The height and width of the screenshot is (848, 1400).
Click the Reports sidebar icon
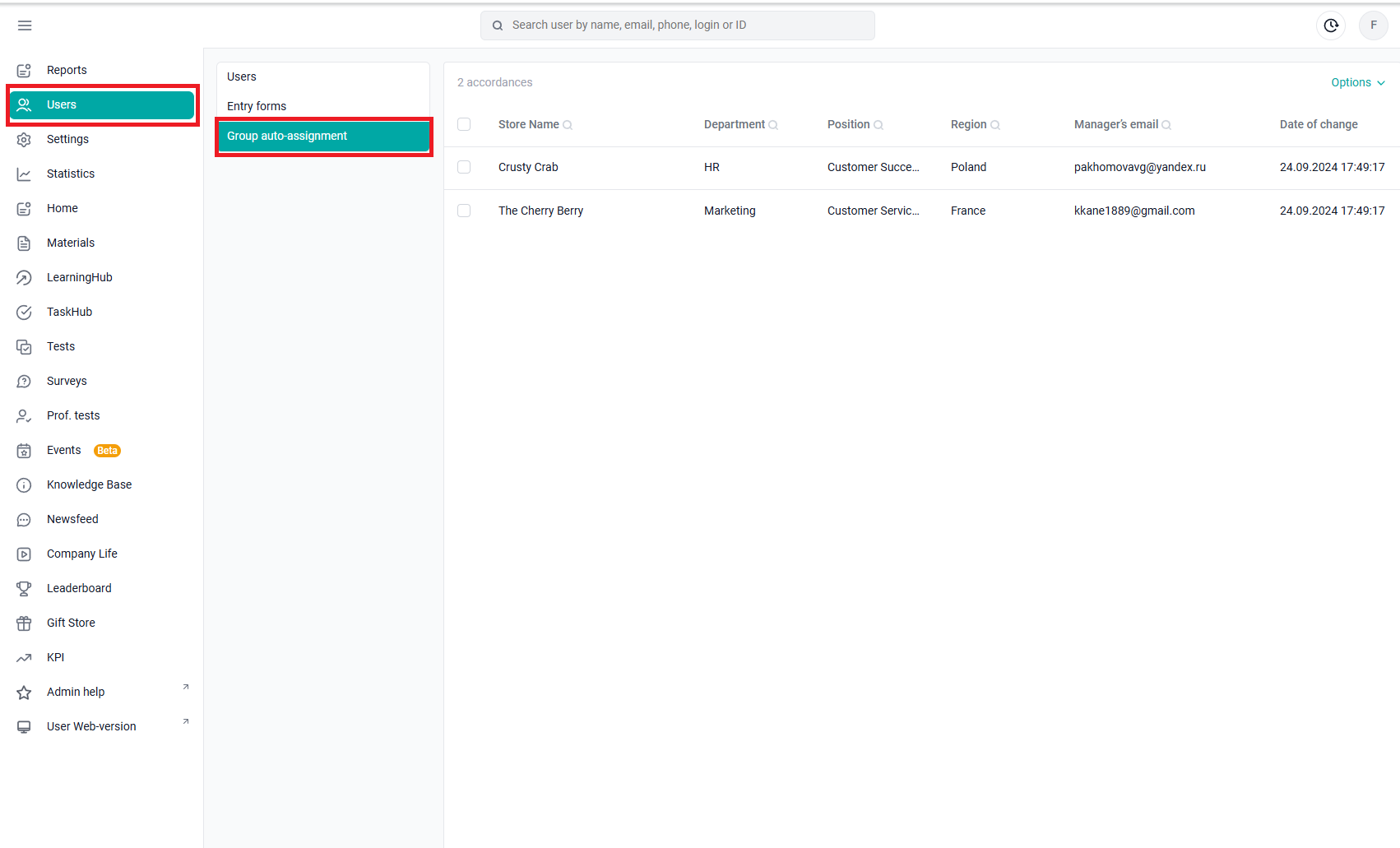pos(24,71)
